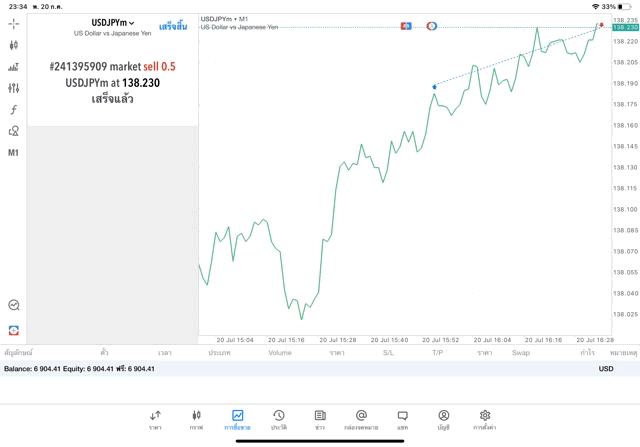640x447 pixels.
Task: Tap the blue เสร็จสิ้น done button
Action: click(x=173, y=27)
